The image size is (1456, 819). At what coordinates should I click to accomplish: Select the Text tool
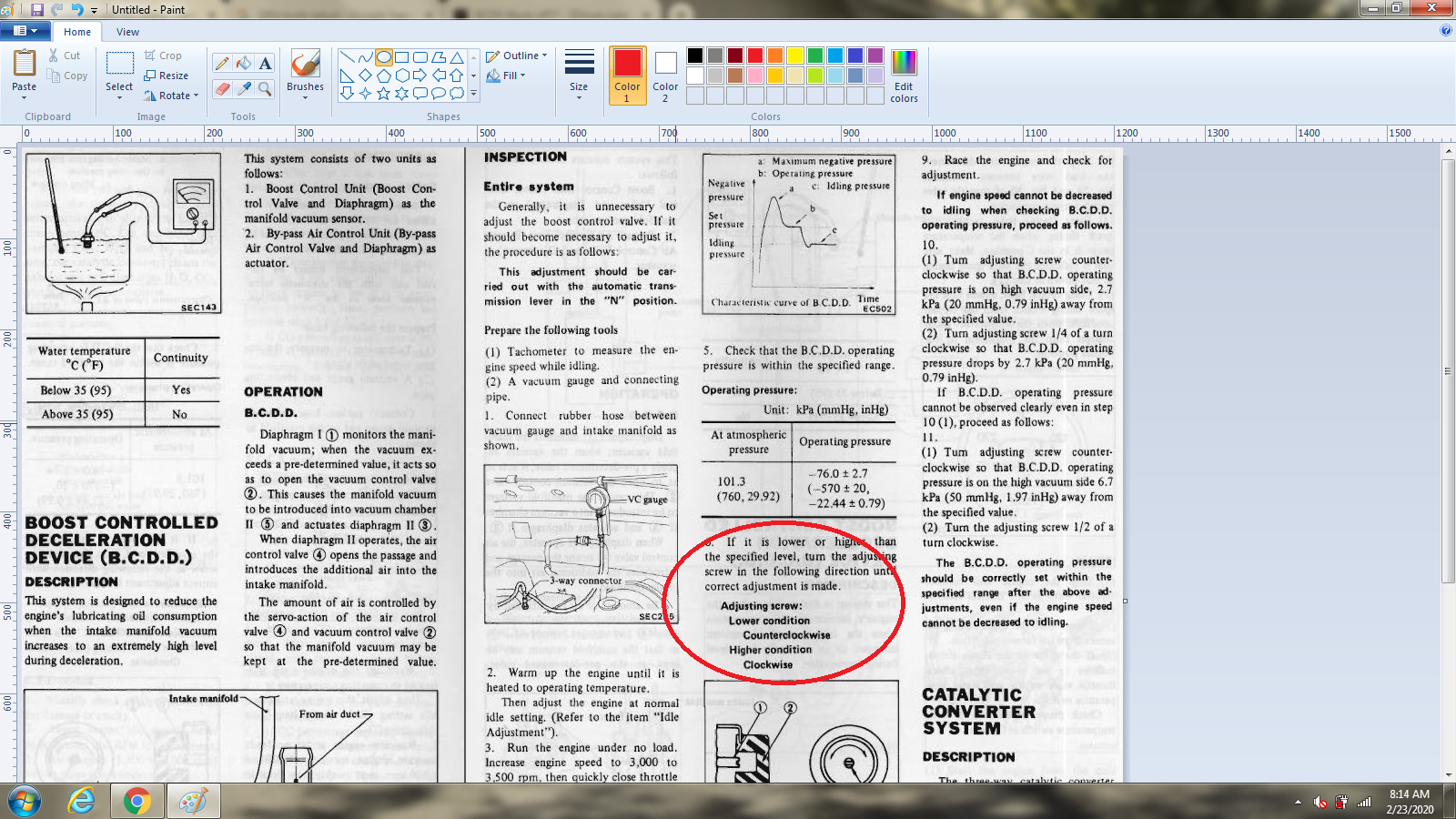tap(265, 63)
